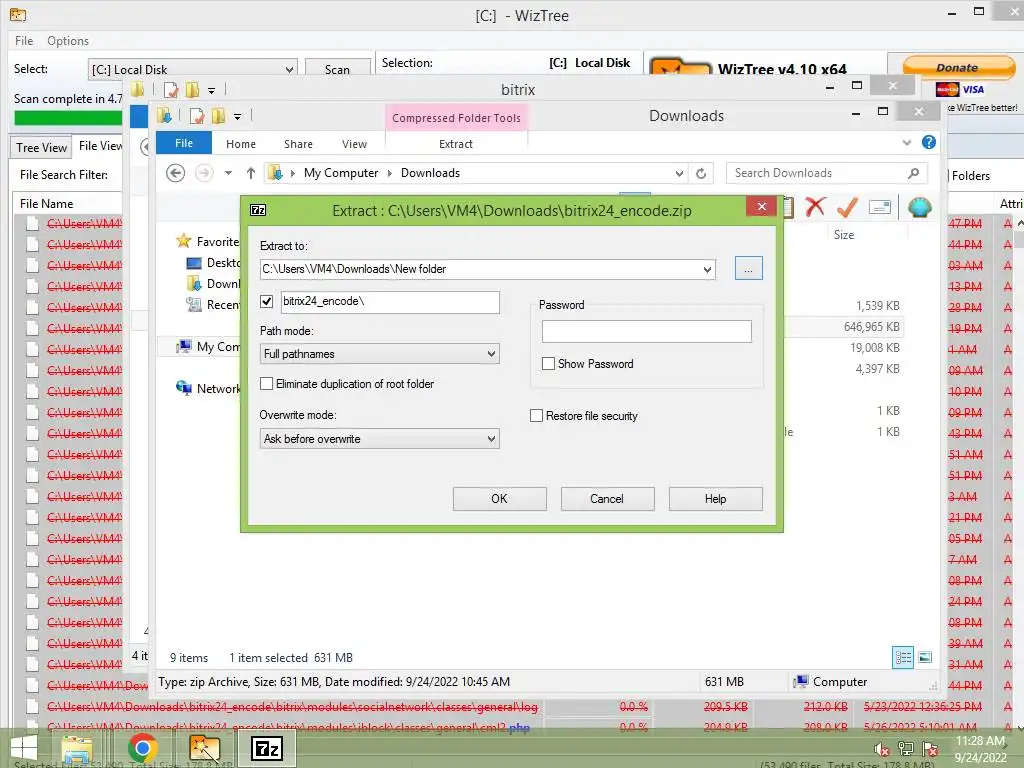The image size is (1024, 768).
Task: Click Downloads window quick-access folder icon
Action: pos(164,116)
